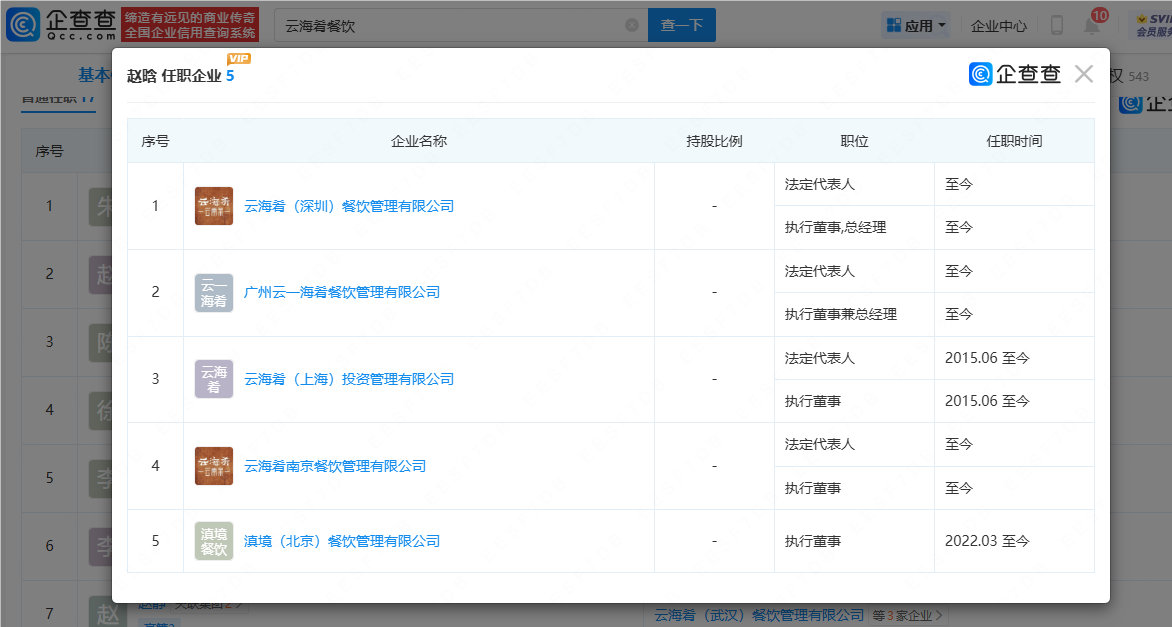Click 执行董事,总经理 position cell
The height and width of the screenshot is (627, 1172).
(x=854, y=227)
